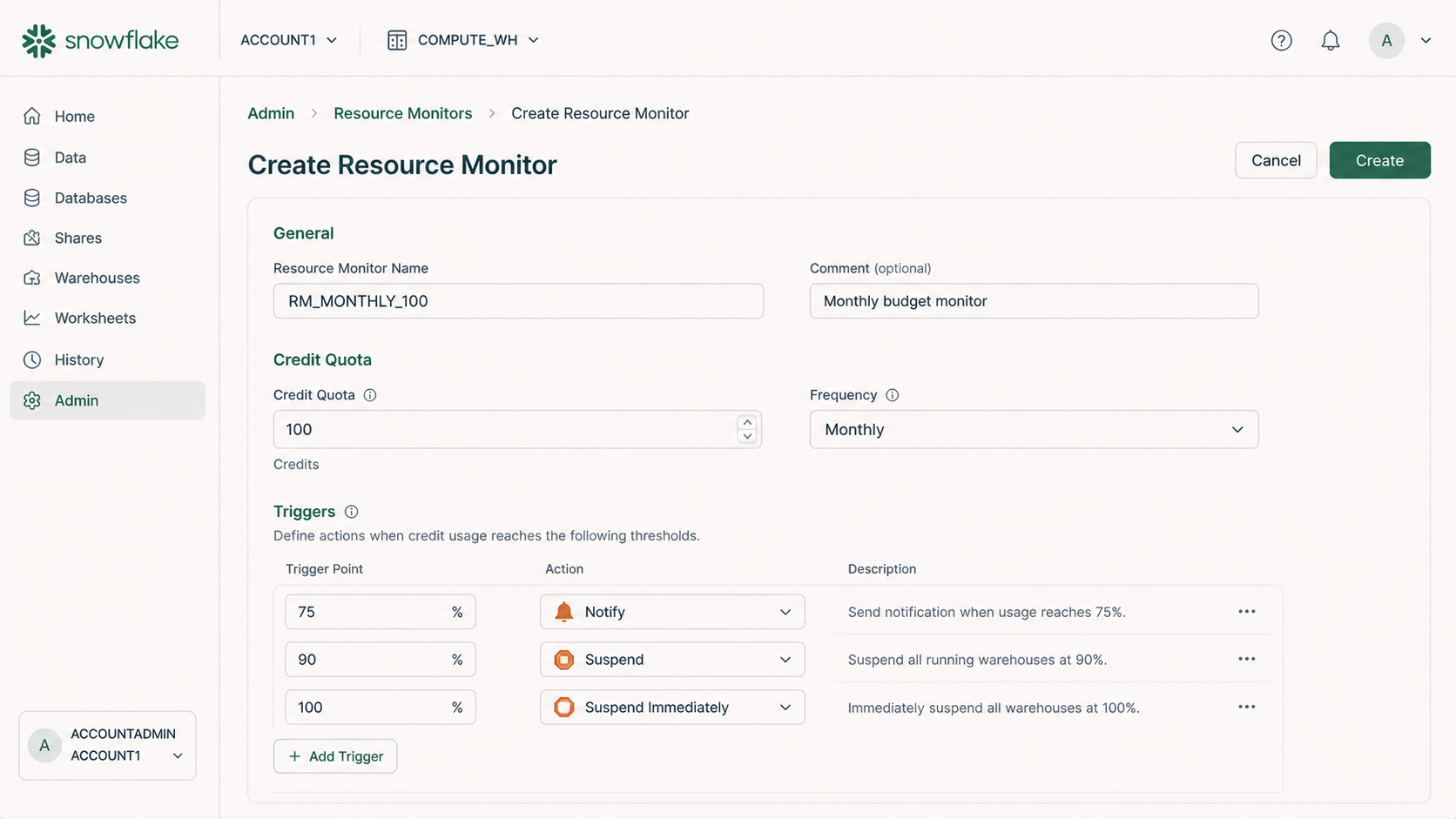Expand the user menu chevron

pyautogui.click(x=1426, y=40)
